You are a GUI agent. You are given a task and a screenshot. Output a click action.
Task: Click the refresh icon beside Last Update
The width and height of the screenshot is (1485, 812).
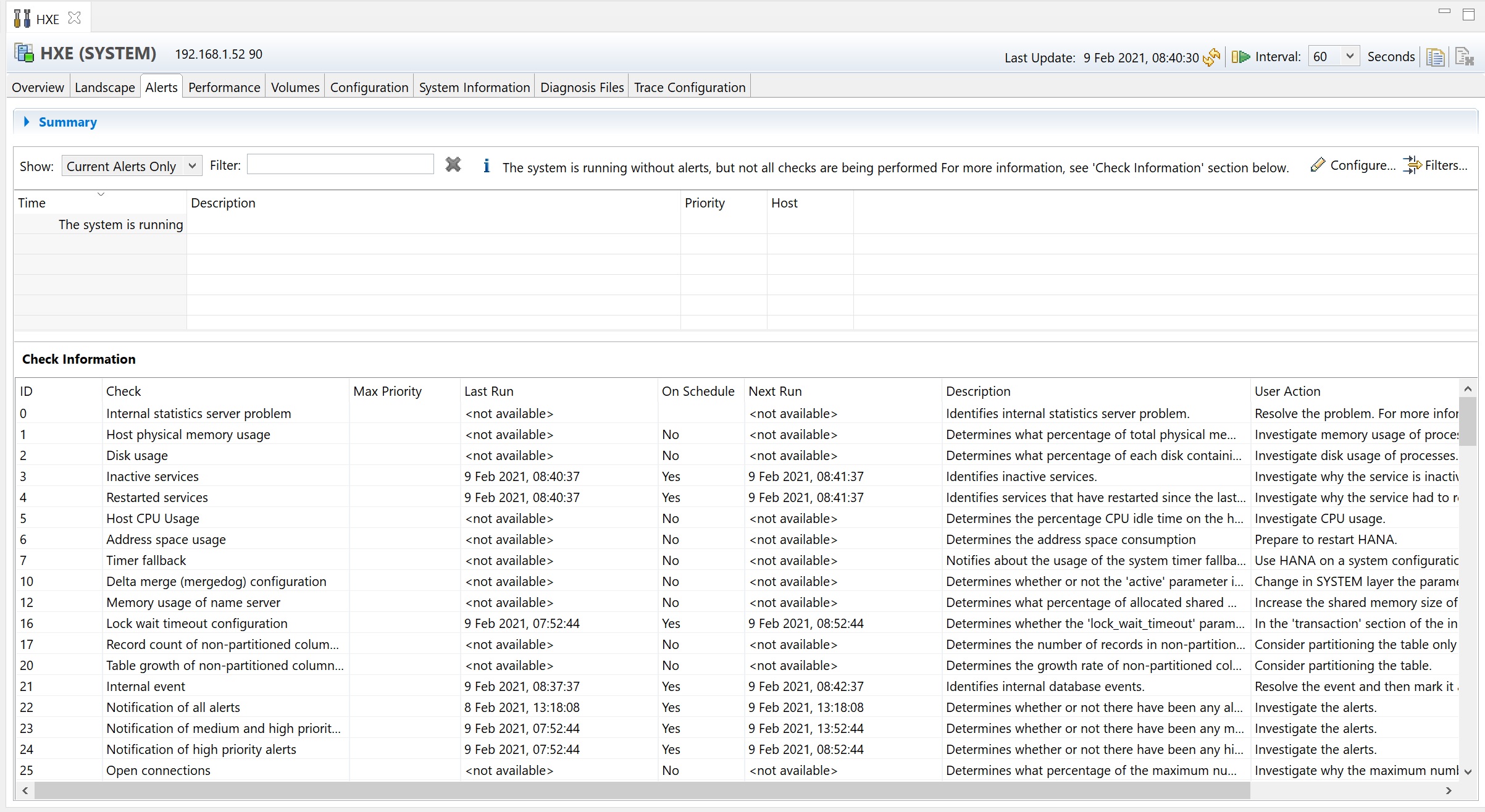tap(1211, 57)
